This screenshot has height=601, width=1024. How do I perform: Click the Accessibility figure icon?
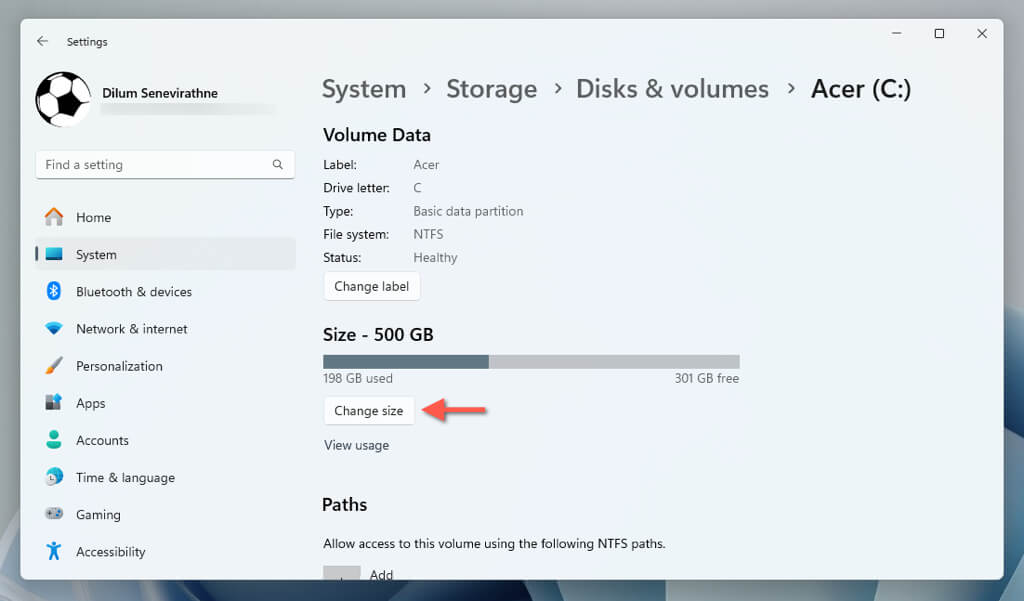click(x=54, y=552)
